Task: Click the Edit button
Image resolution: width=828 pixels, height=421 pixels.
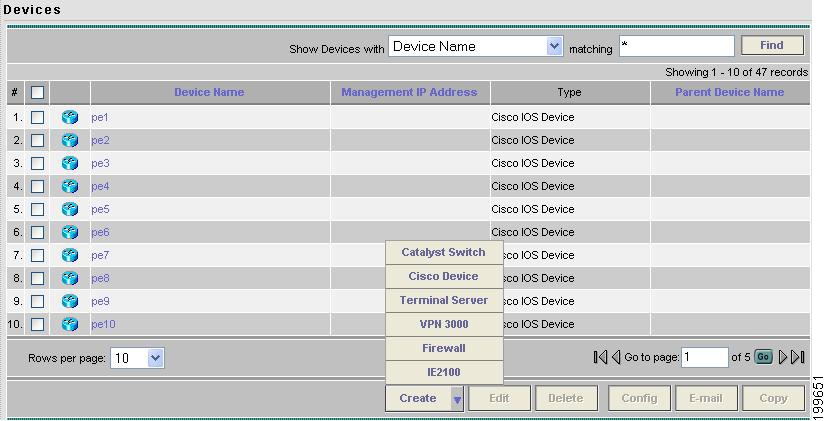Action: coord(499,398)
